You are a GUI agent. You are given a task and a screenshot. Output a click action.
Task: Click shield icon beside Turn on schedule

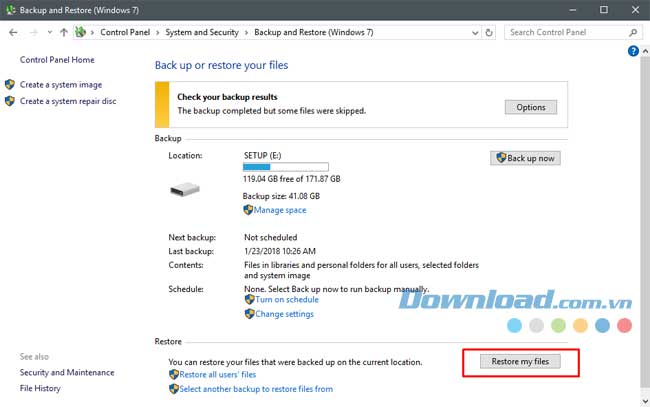pyautogui.click(x=250, y=299)
